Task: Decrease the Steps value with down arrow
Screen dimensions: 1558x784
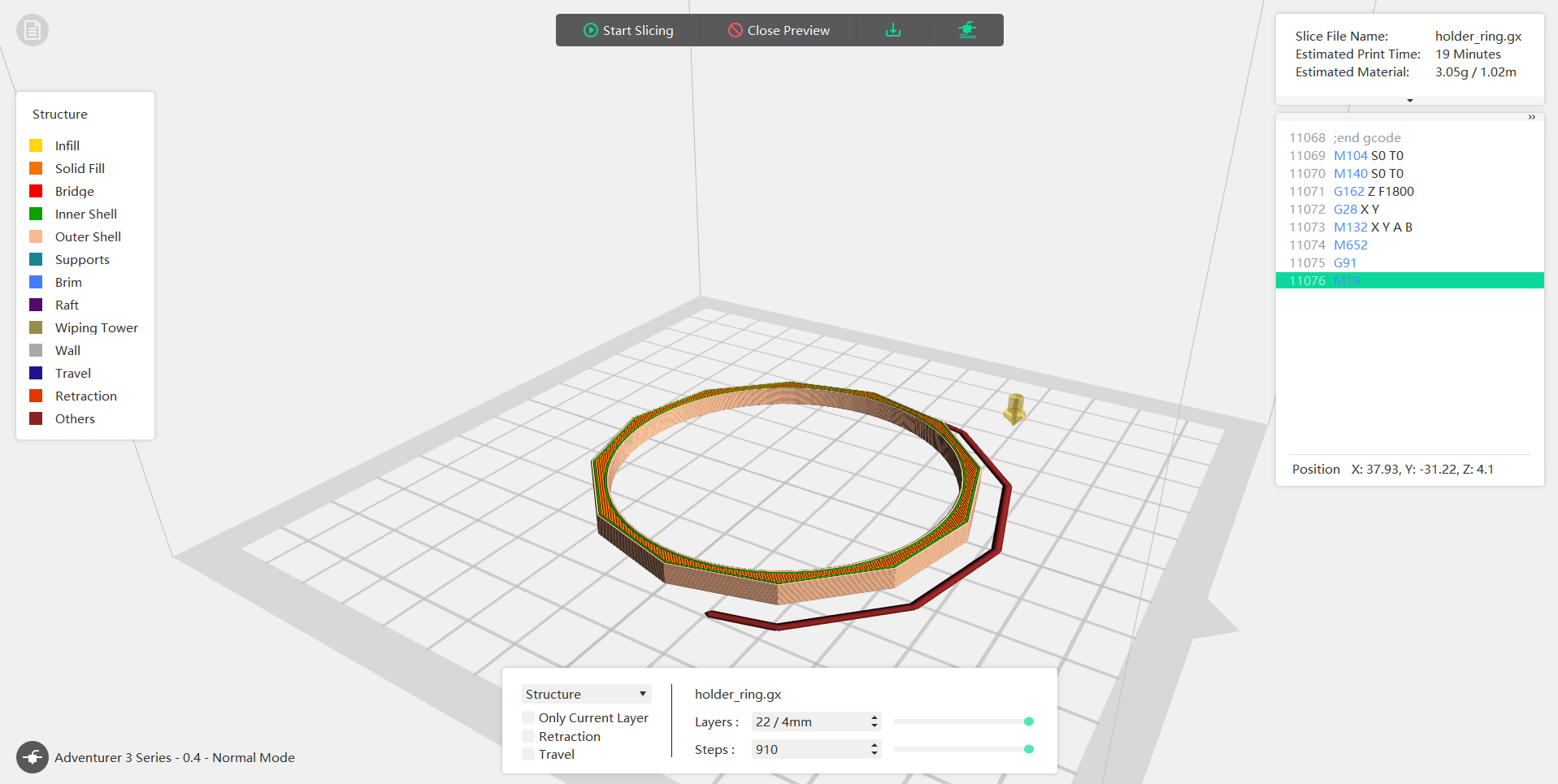Action: coord(874,753)
